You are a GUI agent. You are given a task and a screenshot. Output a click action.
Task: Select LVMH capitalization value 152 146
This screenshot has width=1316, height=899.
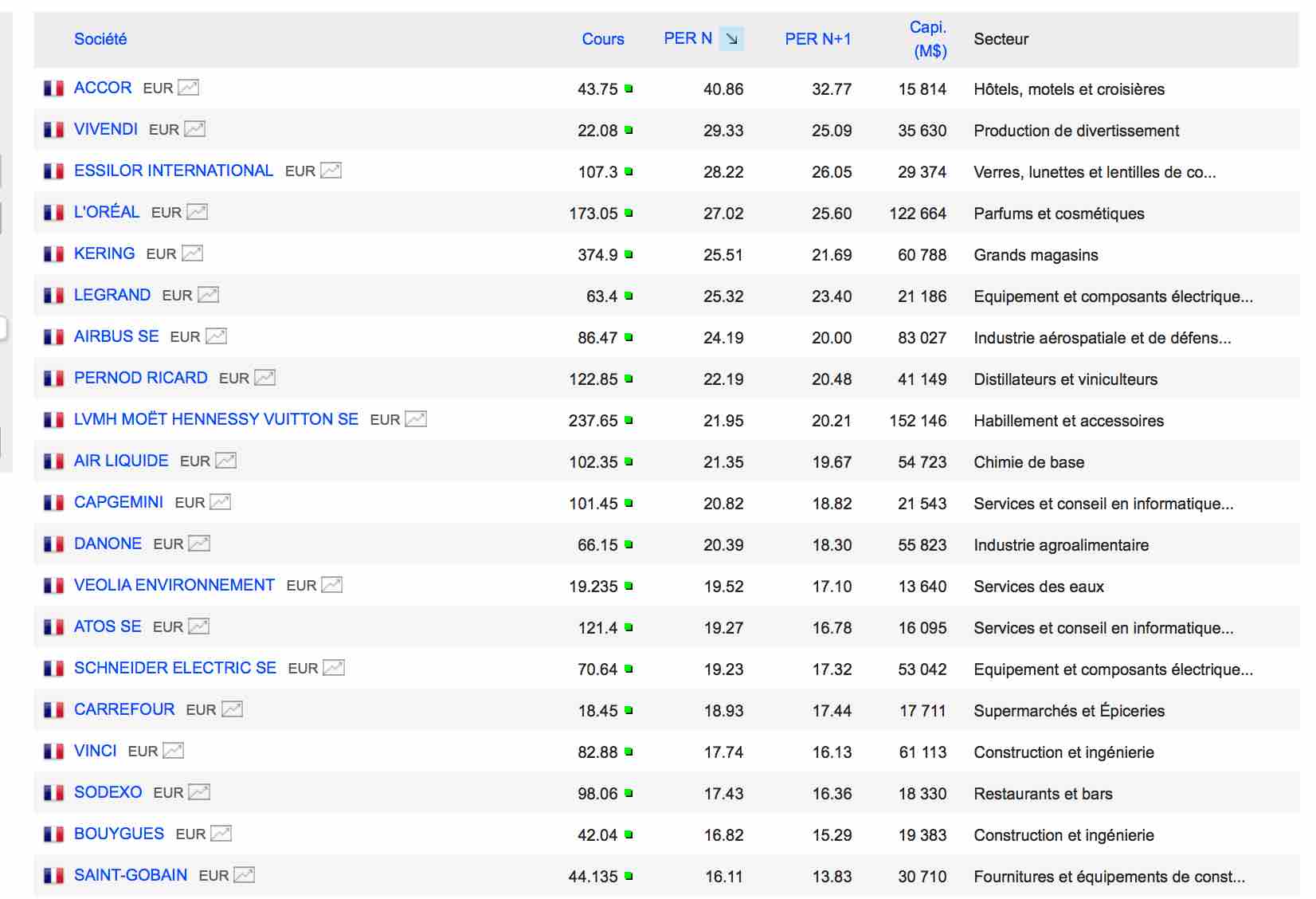(x=918, y=421)
